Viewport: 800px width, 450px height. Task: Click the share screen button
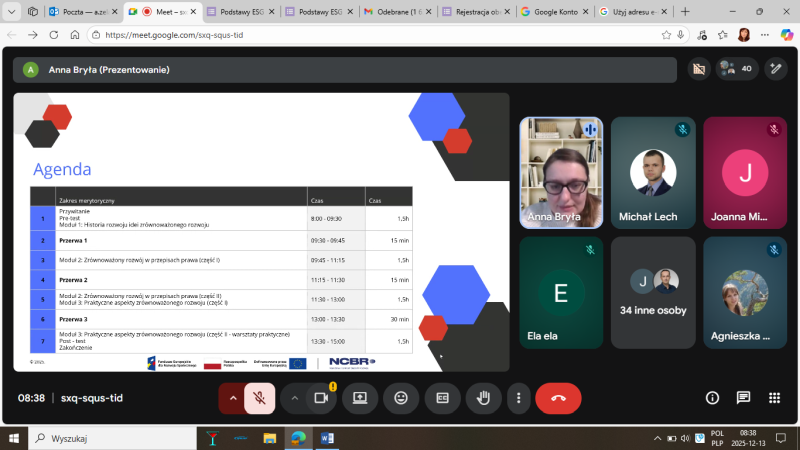(x=360, y=398)
